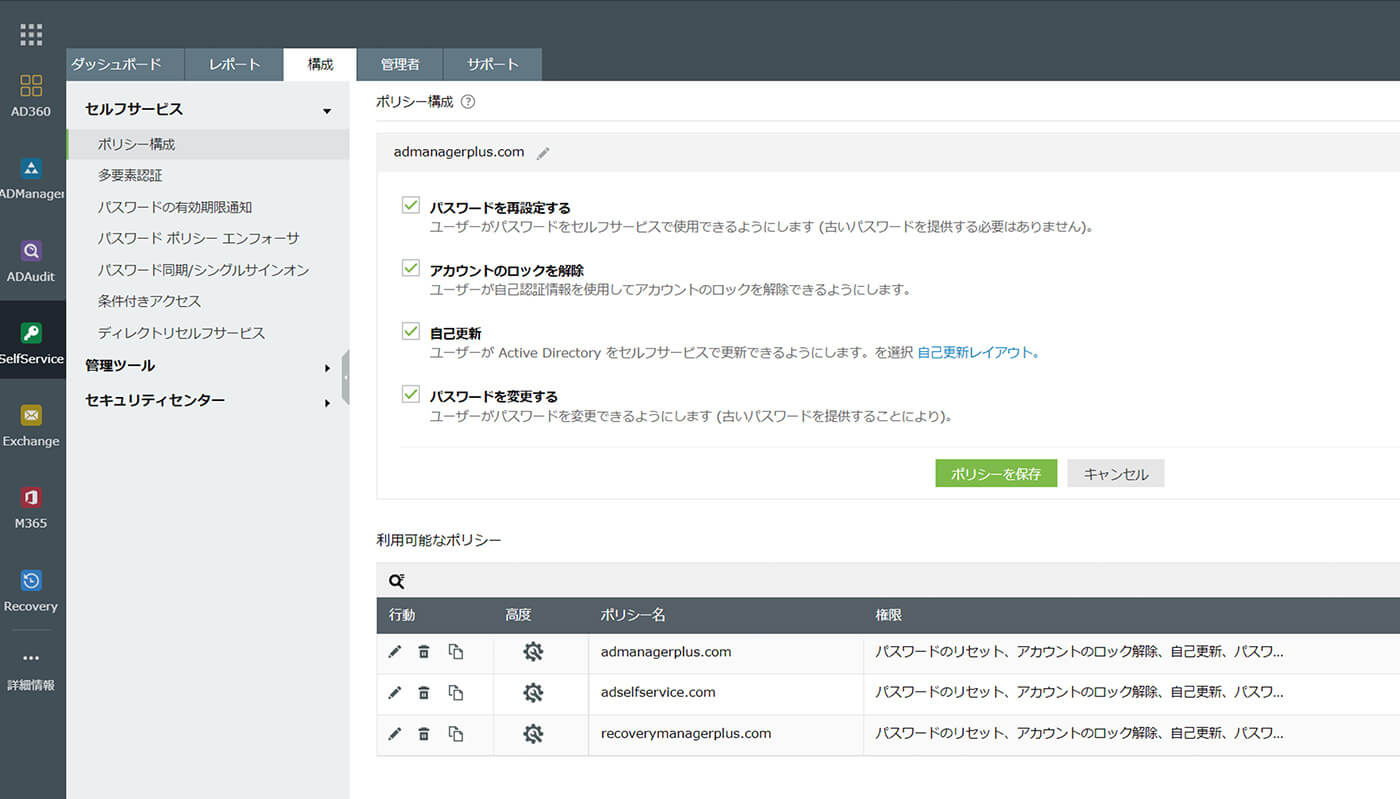Toggle the 自己更新 checkbox
Screen dimensions: 1400x799
pos(410,331)
